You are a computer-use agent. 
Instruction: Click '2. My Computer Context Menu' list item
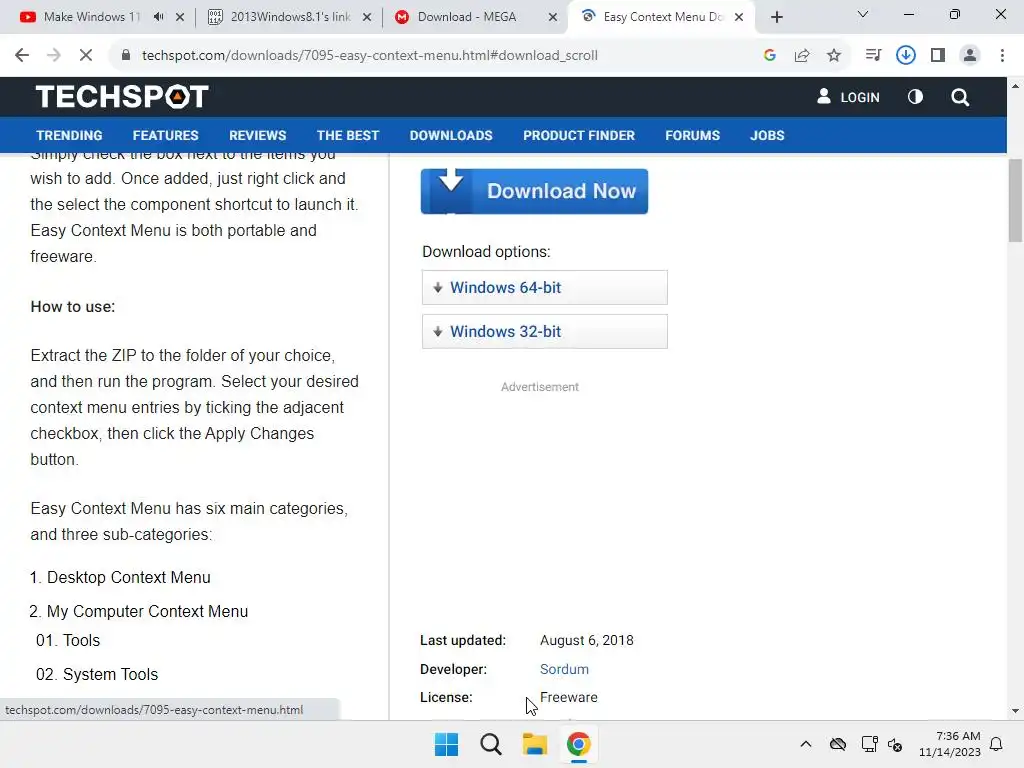pyautogui.click(x=138, y=611)
